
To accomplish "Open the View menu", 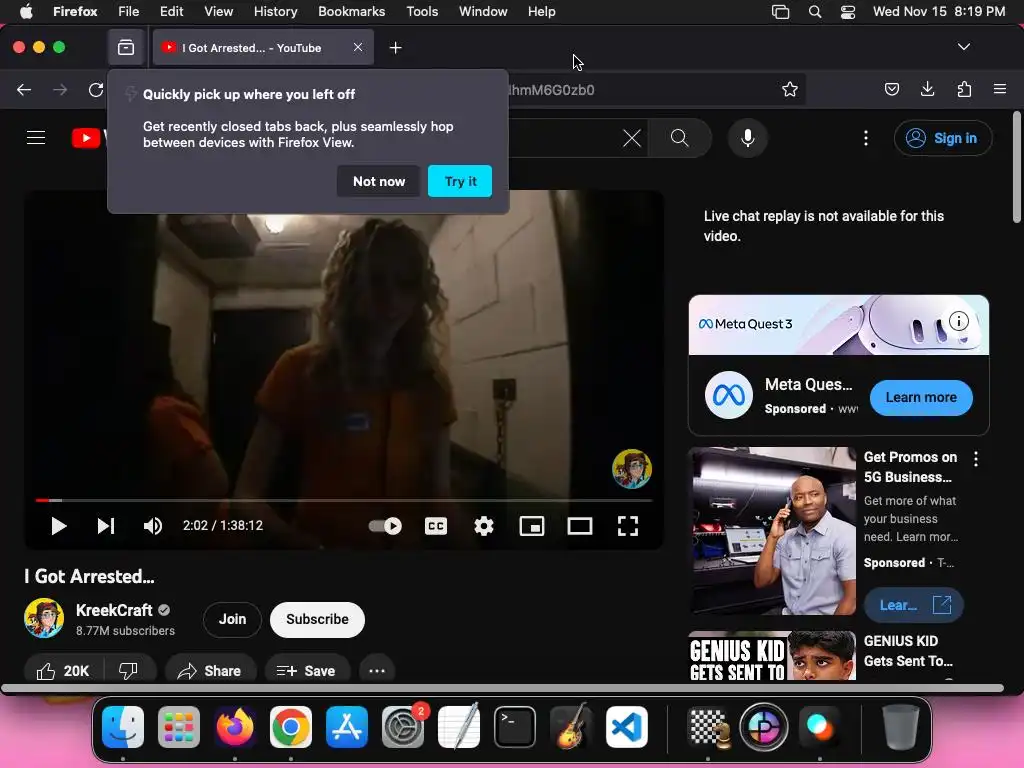I will coord(218,11).
